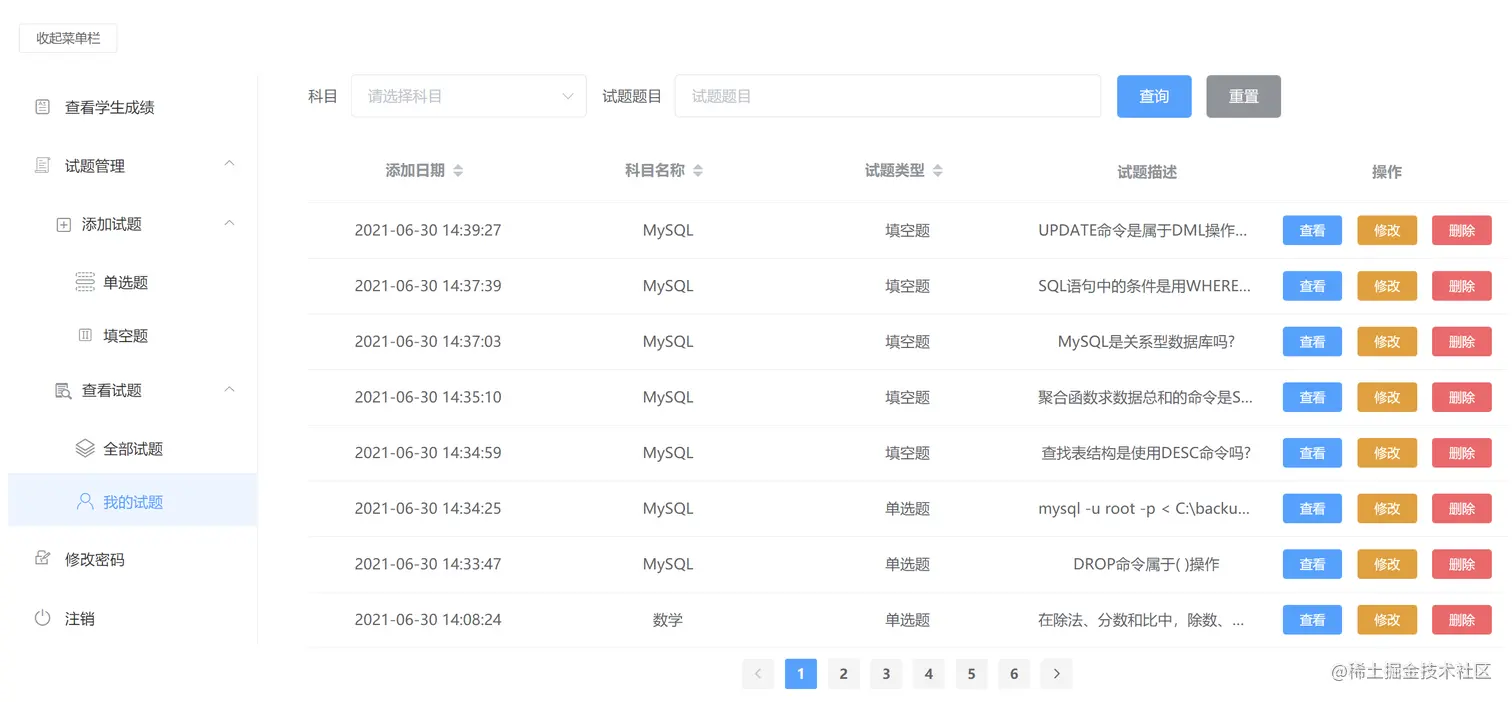Sort by 试题类型 using sort arrows
The width and height of the screenshot is (1512, 702).
pyautogui.click(x=938, y=171)
